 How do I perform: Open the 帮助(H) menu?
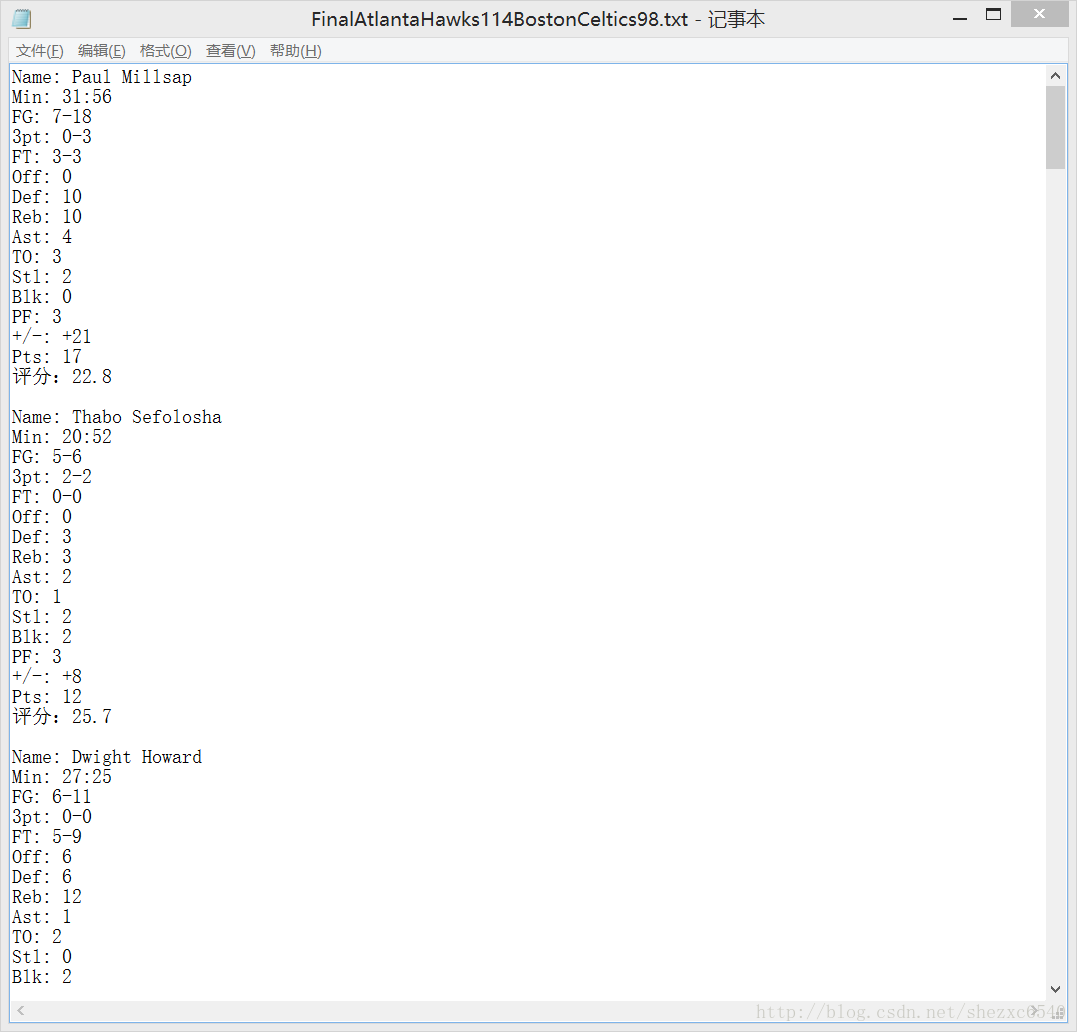pyautogui.click(x=296, y=51)
